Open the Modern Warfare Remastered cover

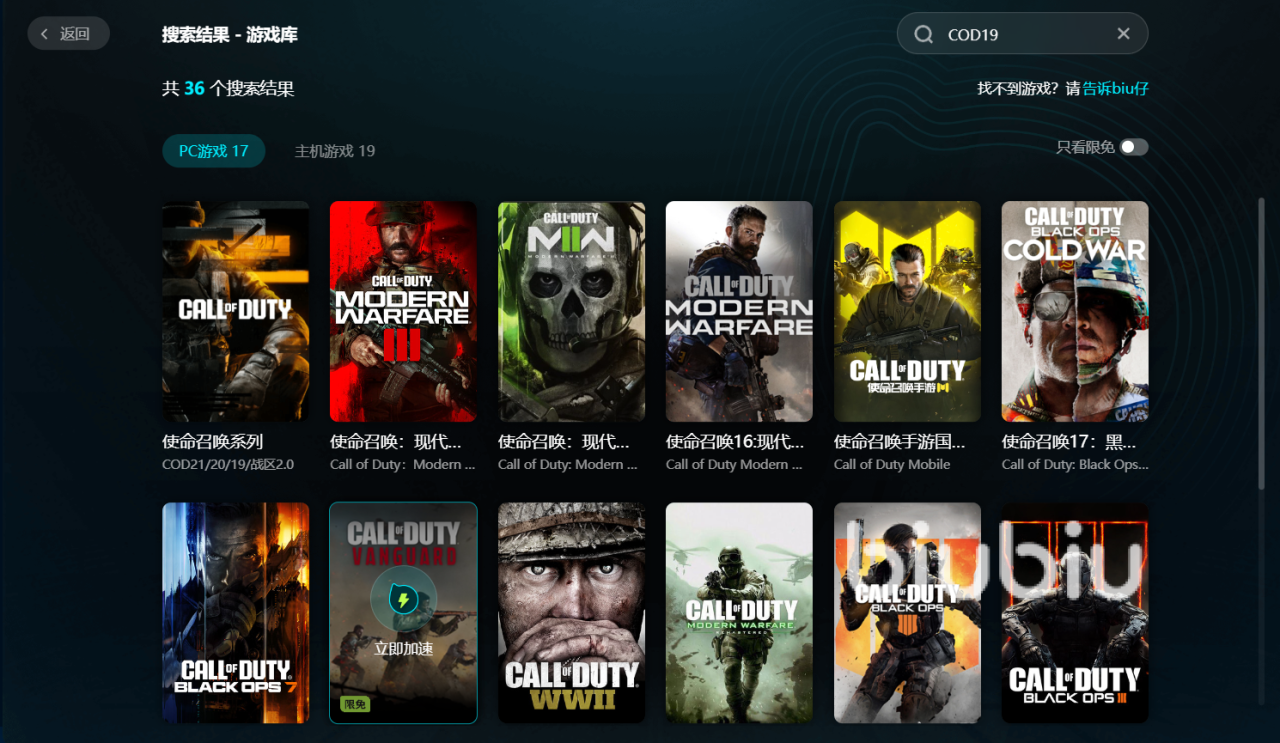pyautogui.click(x=739, y=612)
